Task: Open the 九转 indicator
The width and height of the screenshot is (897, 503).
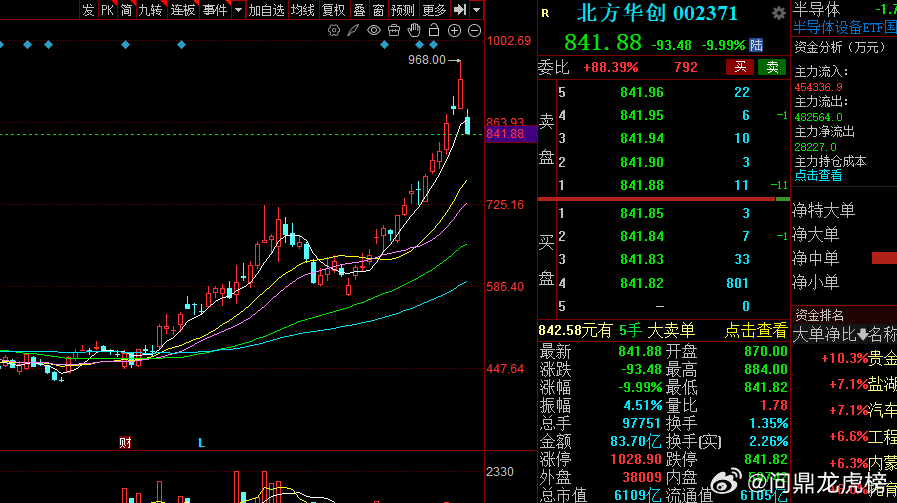Action: [150, 10]
